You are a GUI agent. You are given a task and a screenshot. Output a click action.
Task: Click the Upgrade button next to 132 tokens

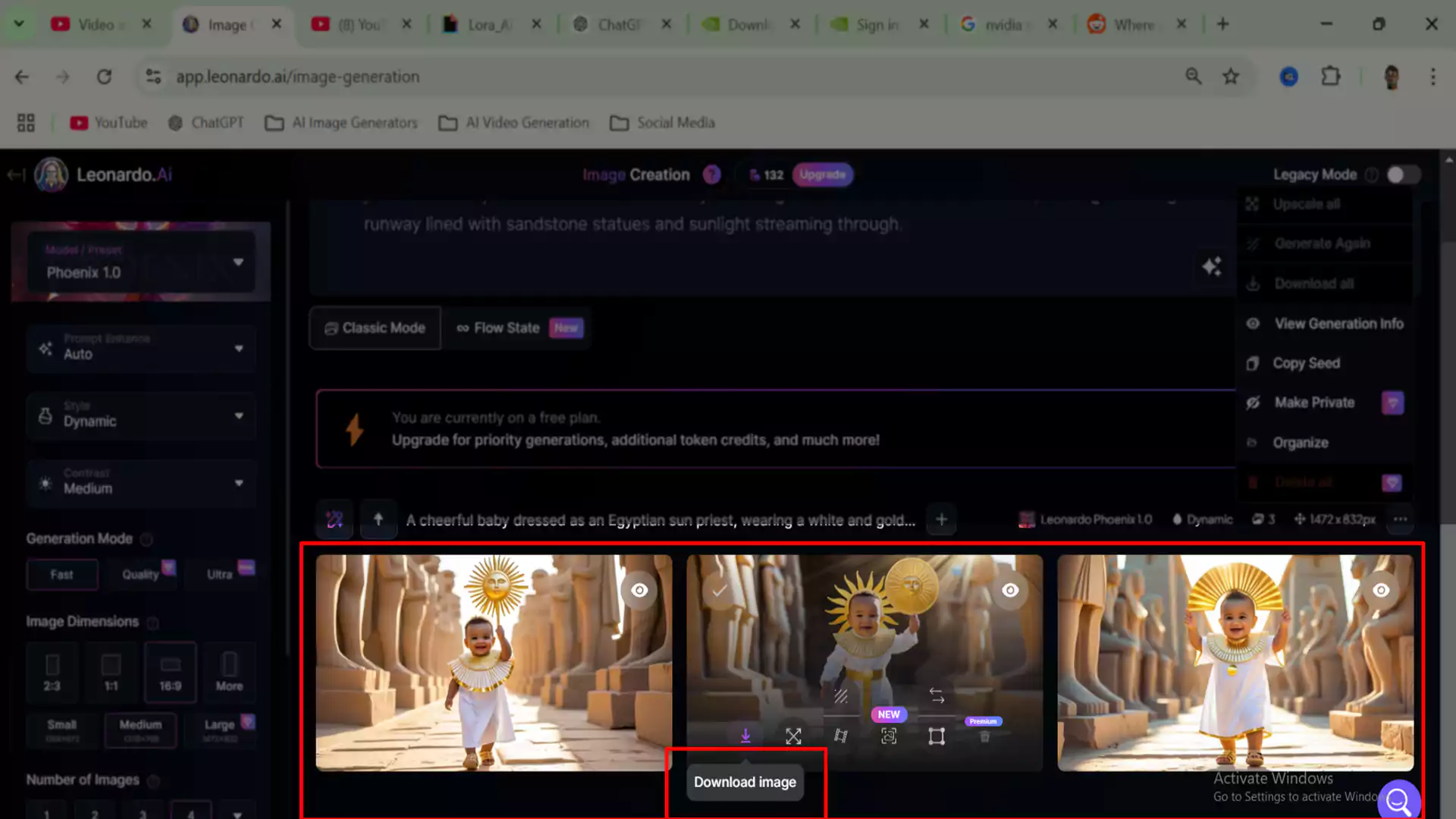click(x=822, y=175)
